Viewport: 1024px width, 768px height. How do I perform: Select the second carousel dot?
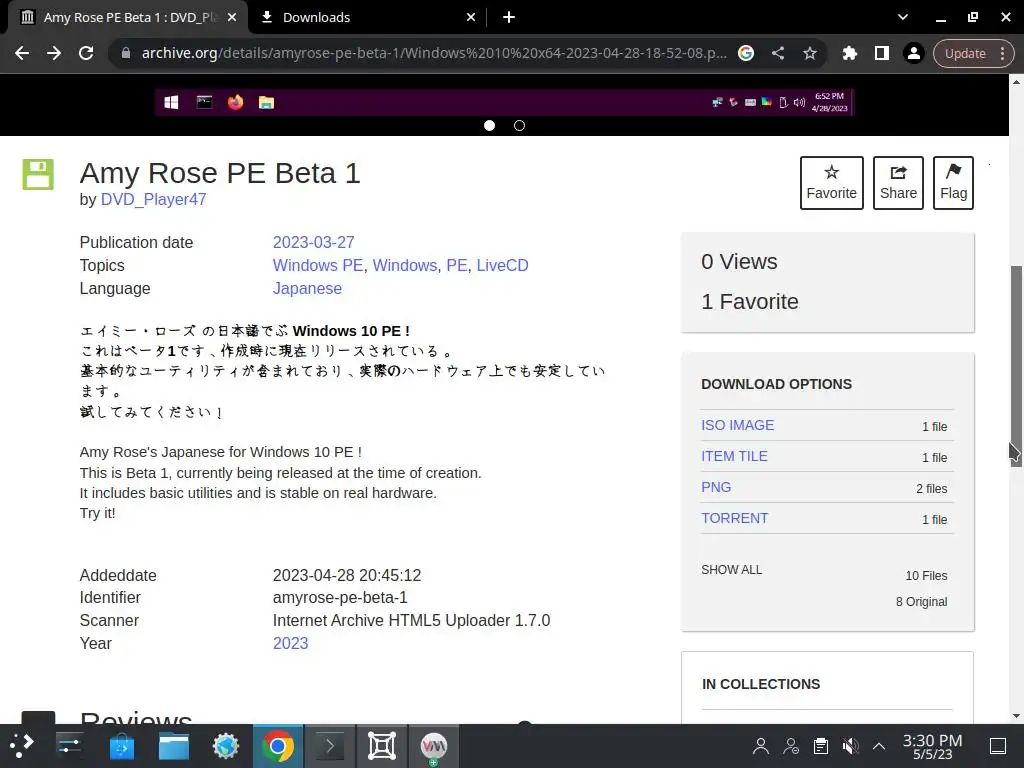519,125
